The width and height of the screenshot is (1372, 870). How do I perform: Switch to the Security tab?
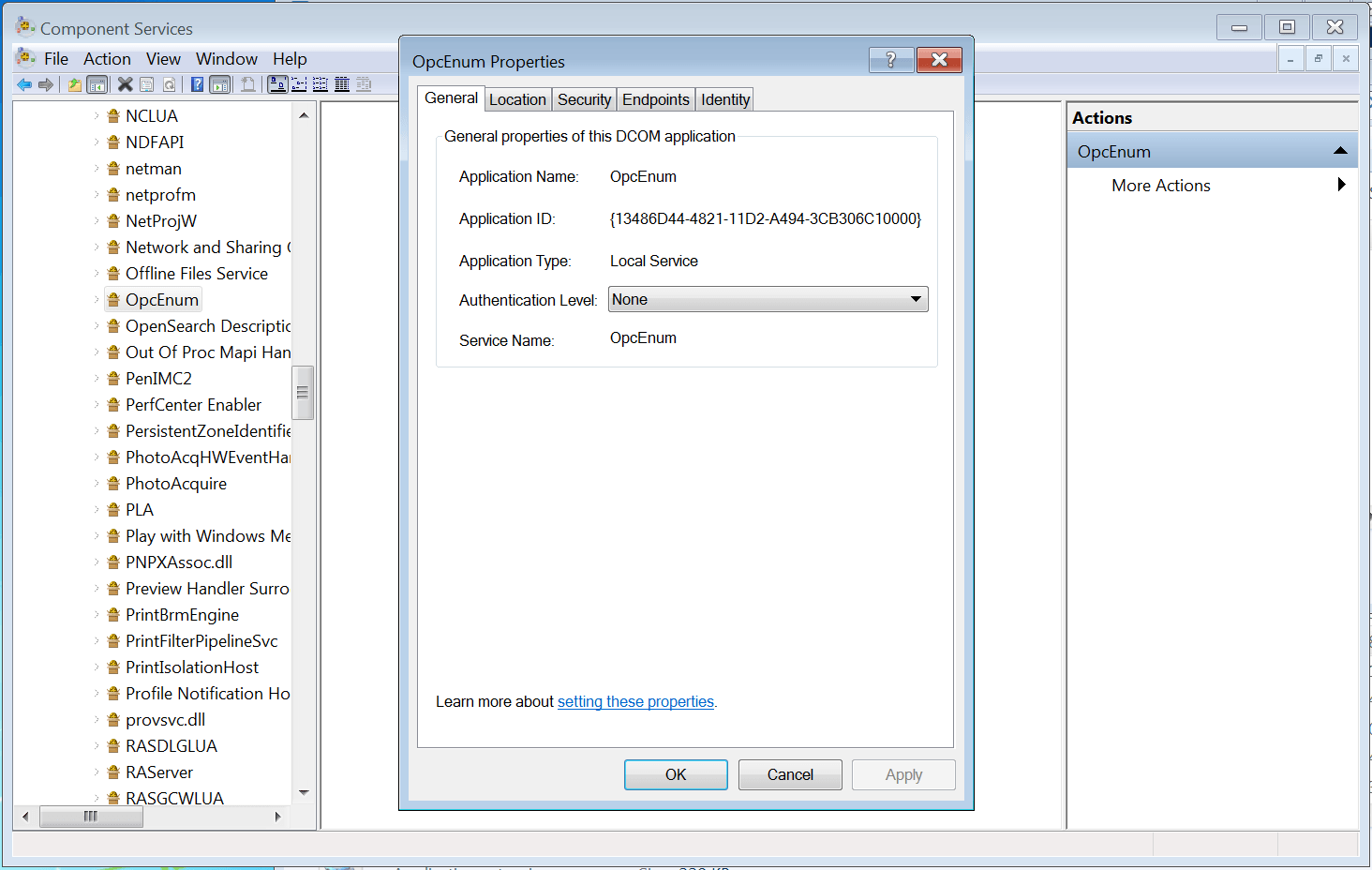pos(584,99)
